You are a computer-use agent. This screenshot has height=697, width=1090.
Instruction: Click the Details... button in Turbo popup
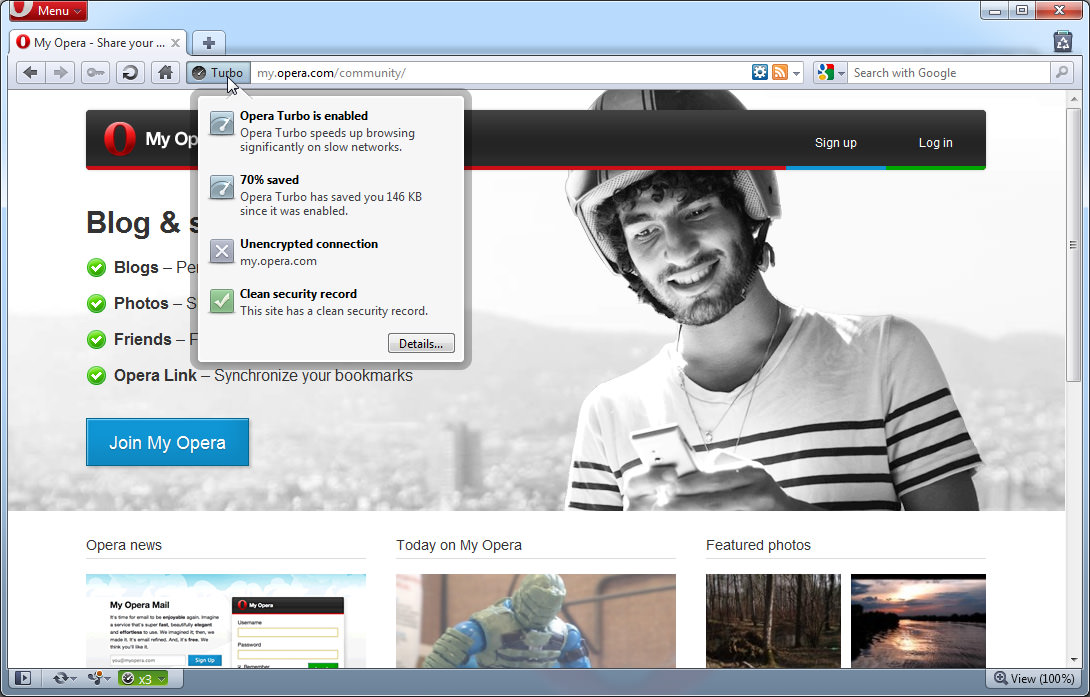point(421,344)
